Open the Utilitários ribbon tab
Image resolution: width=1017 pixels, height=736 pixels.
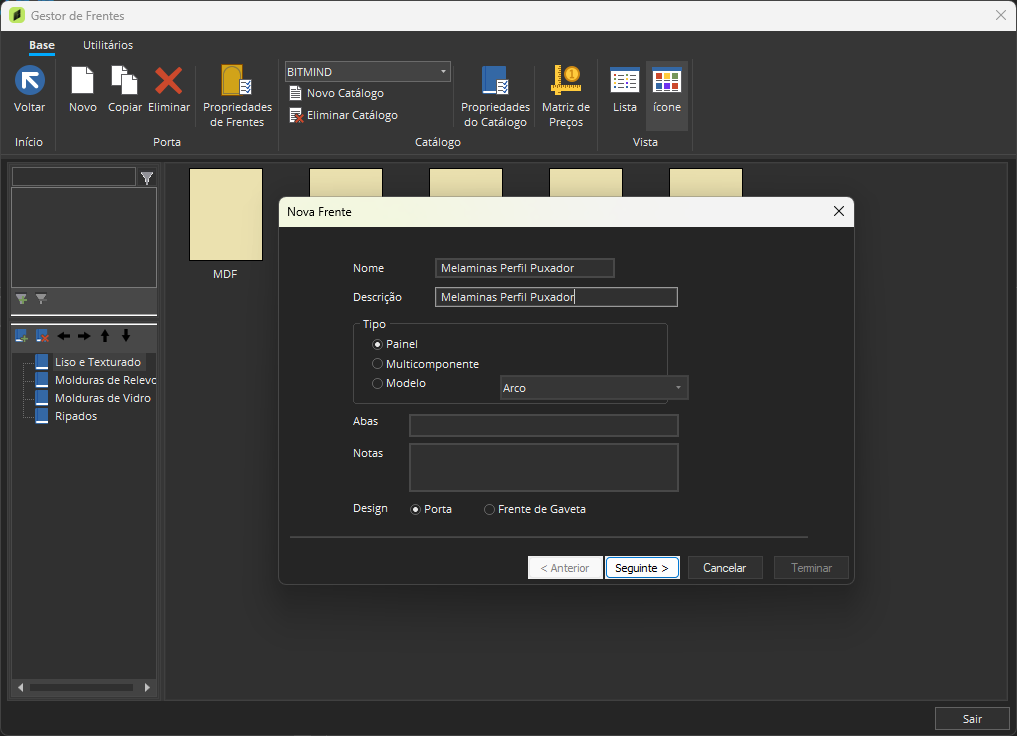(x=108, y=45)
